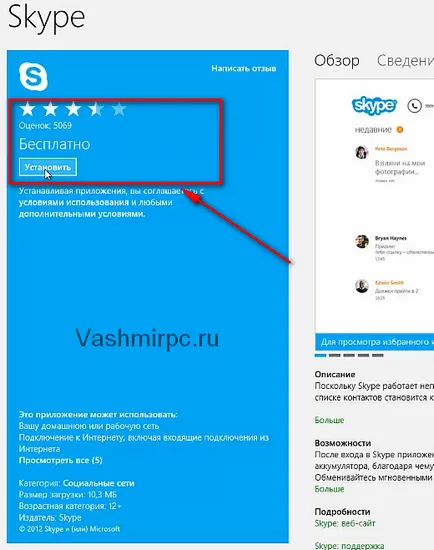The height and width of the screenshot is (550, 434).
Task: Click the phone call icon in the app preview
Action: [414, 106]
